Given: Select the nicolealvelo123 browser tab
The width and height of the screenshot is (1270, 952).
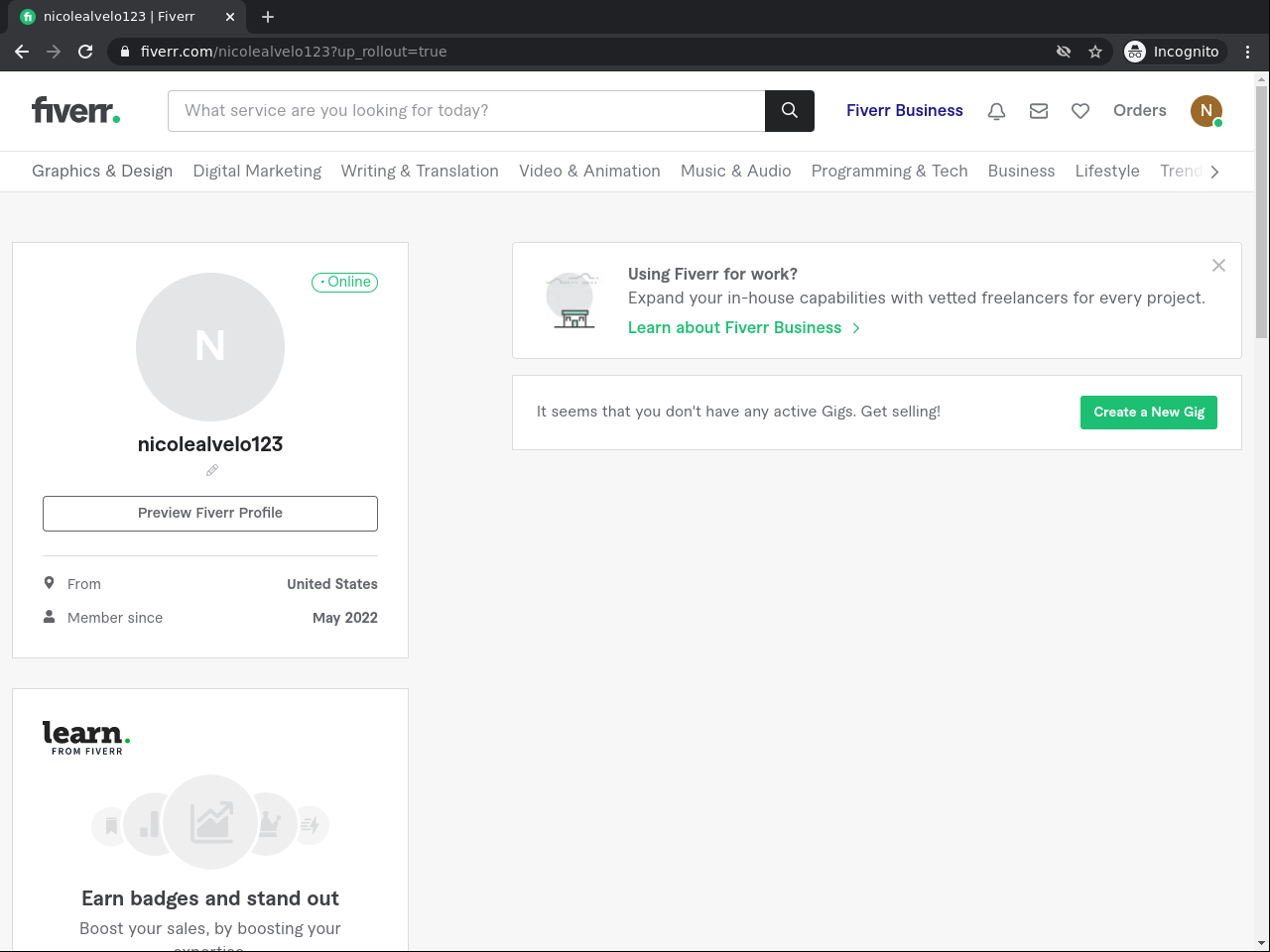Looking at the screenshot, I should click(x=129, y=17).
